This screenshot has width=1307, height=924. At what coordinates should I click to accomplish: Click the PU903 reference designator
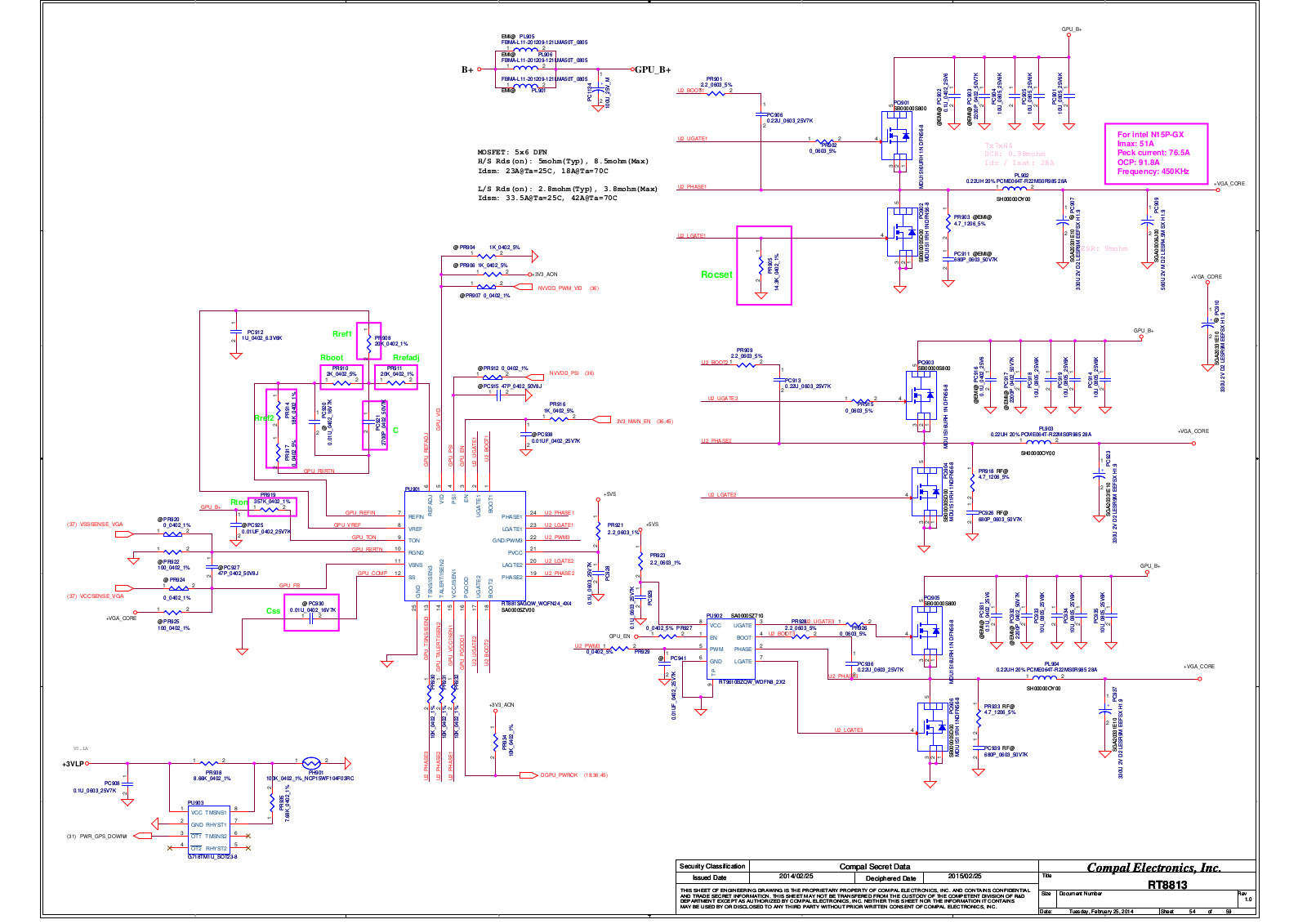(195, 802)
